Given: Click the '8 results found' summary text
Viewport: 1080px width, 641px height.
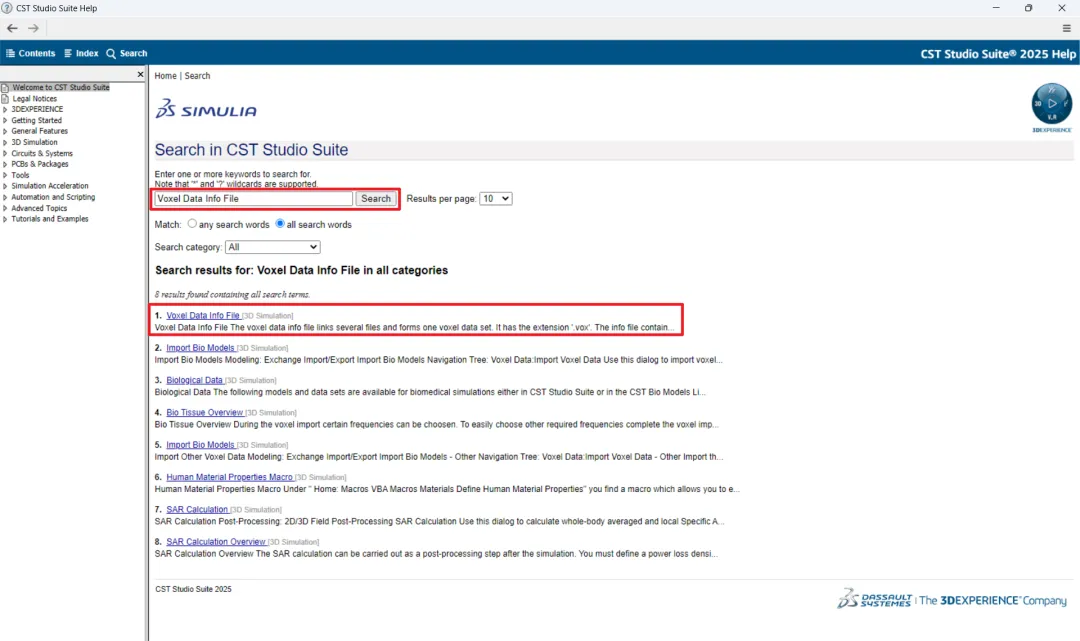Looking at the screenshot, I should pyautogui.click(x=232, y=295).
